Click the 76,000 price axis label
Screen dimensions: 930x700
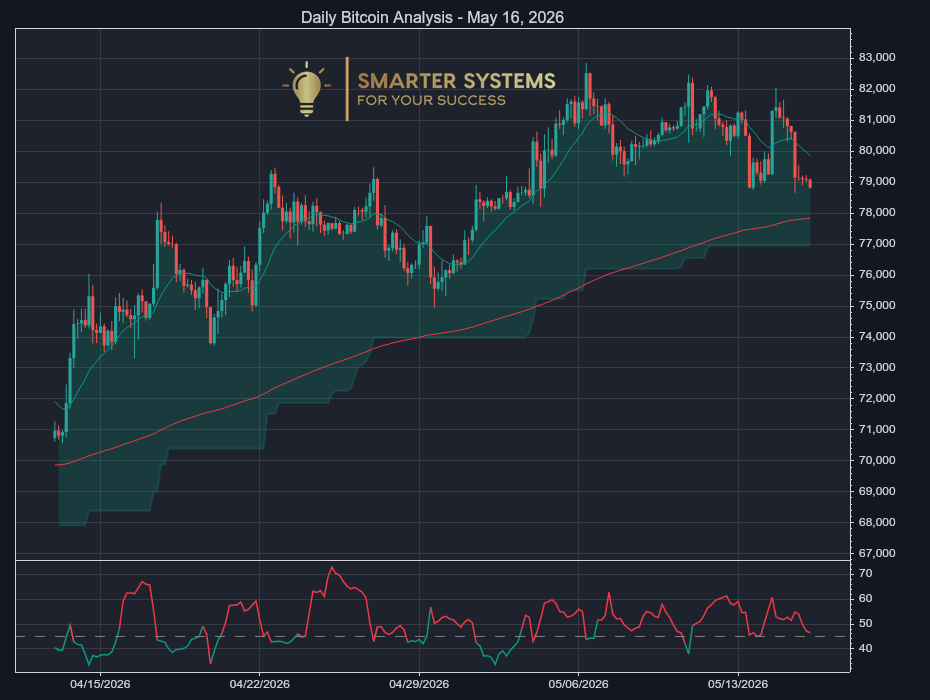[x=877, y=274]
